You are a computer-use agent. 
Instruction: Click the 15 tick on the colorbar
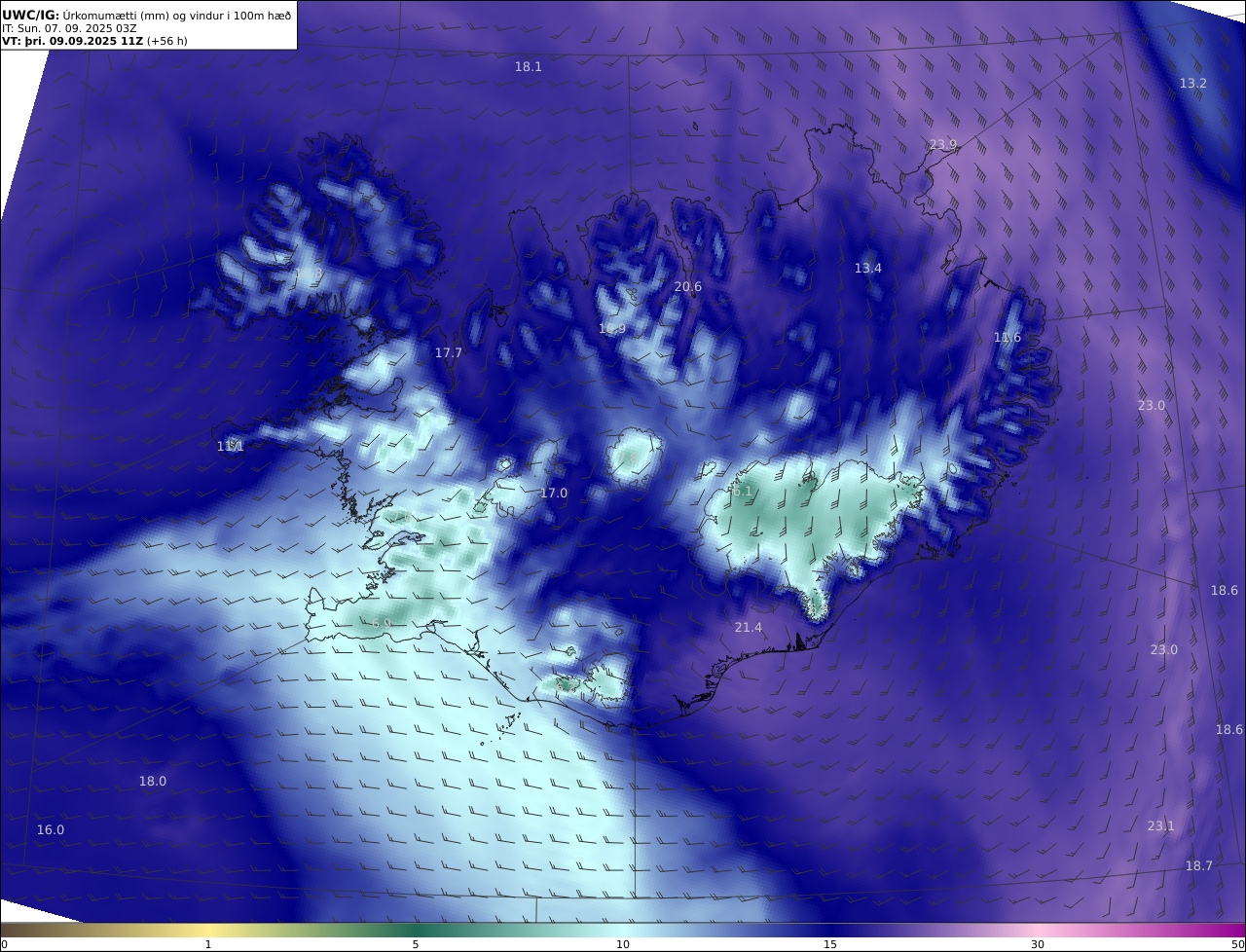point(830,944)
